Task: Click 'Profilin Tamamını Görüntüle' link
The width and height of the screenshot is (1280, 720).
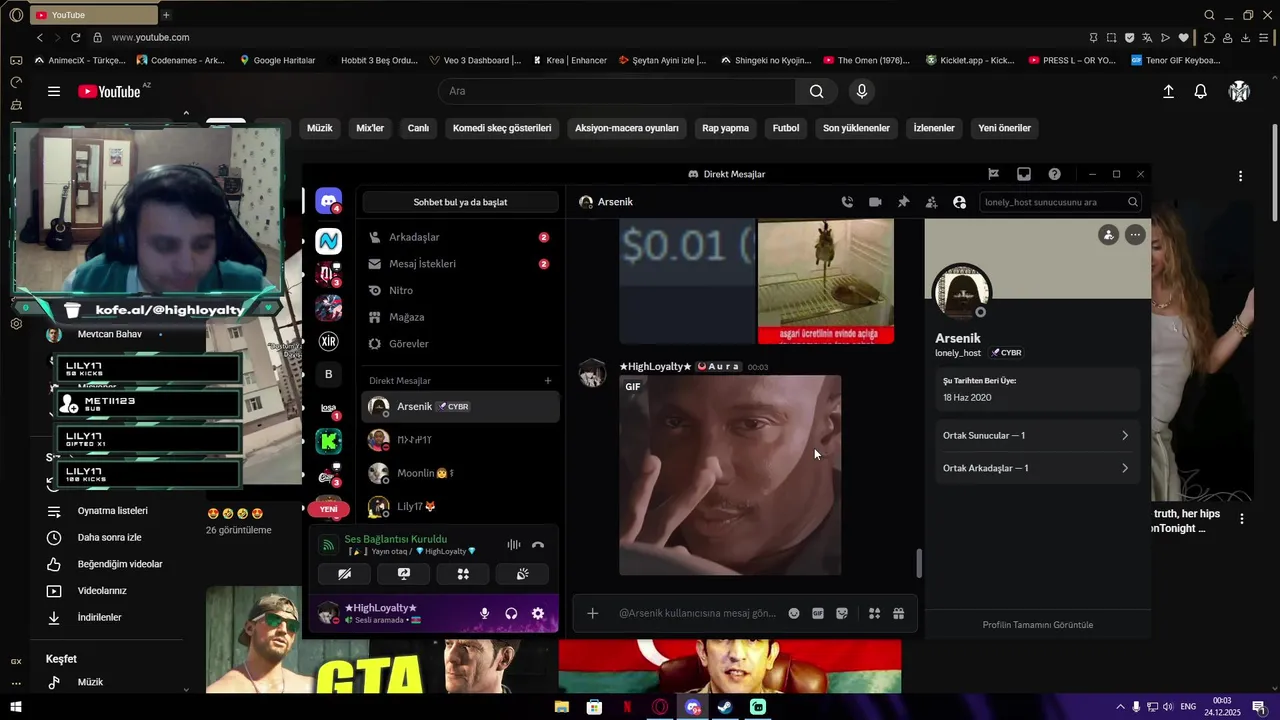Action: (x=1037, y=625)
